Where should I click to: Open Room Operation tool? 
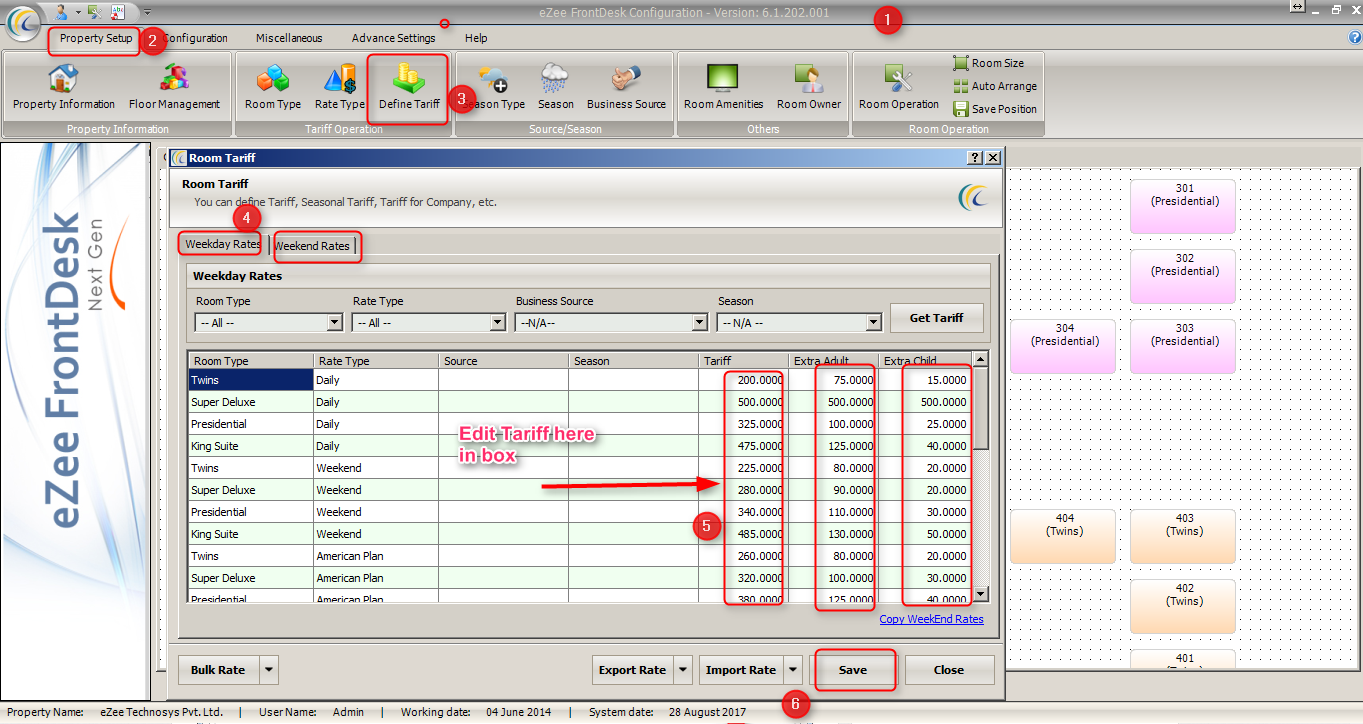pyautogui.click(x=899, y=87)
